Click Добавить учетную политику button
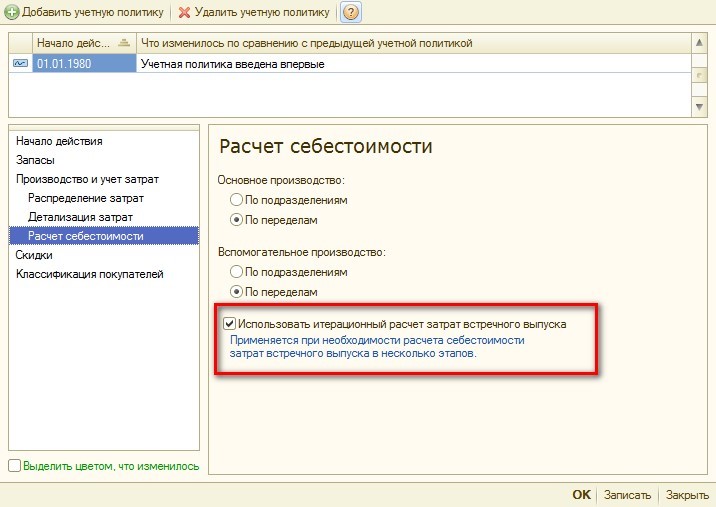Viewport: 716px width, 507px height. [x=84, y=12]
